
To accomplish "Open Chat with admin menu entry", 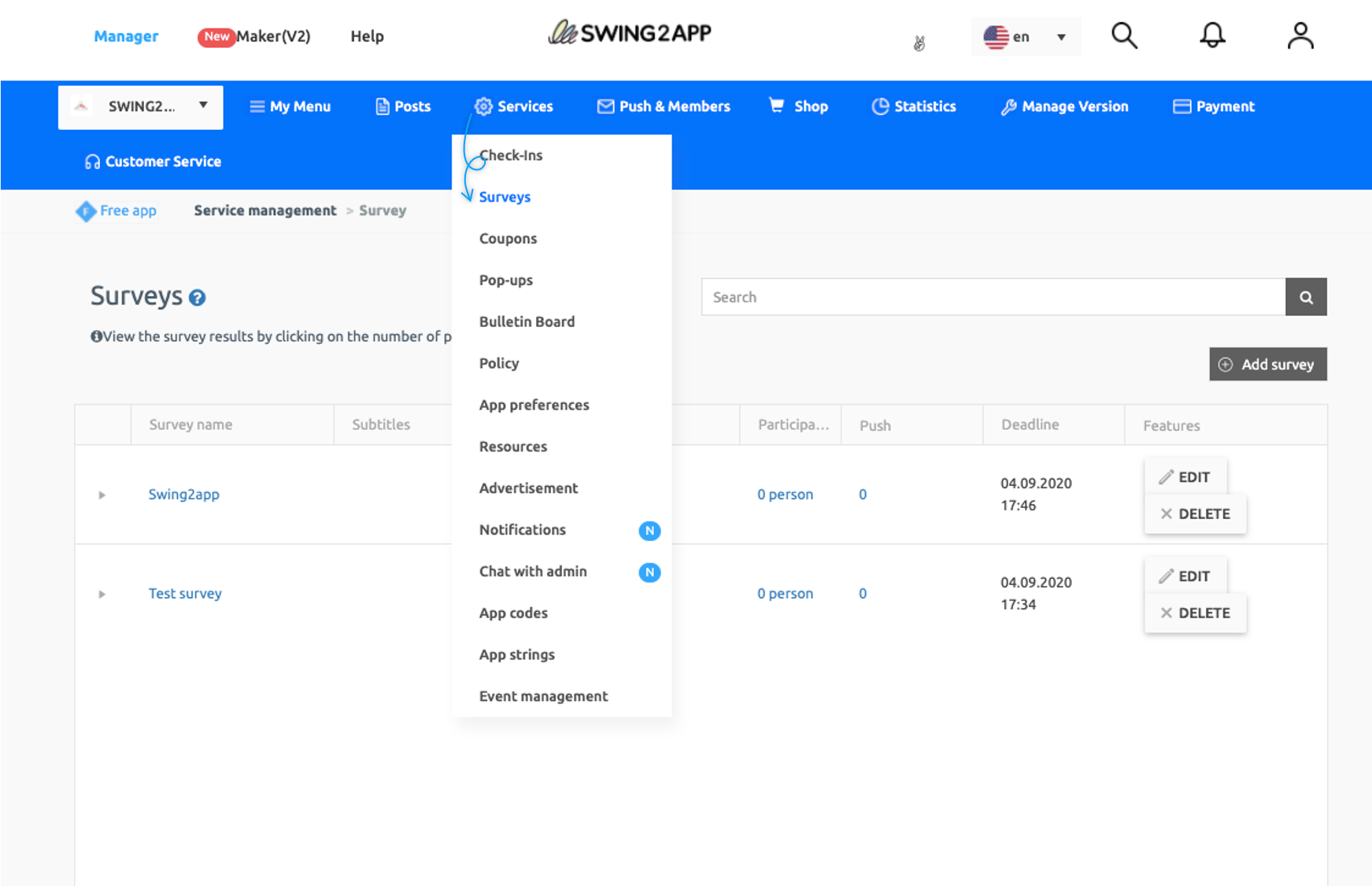I will 533,571.
